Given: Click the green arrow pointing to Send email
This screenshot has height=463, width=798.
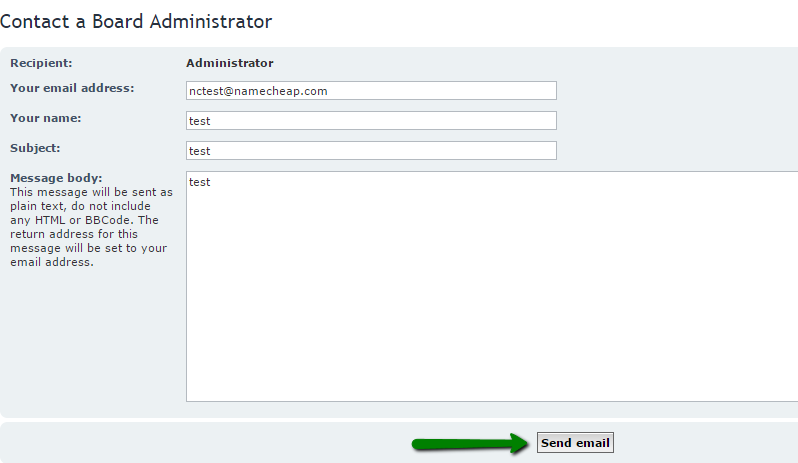Looking at the screenshot, I should (x=470, y=443).
